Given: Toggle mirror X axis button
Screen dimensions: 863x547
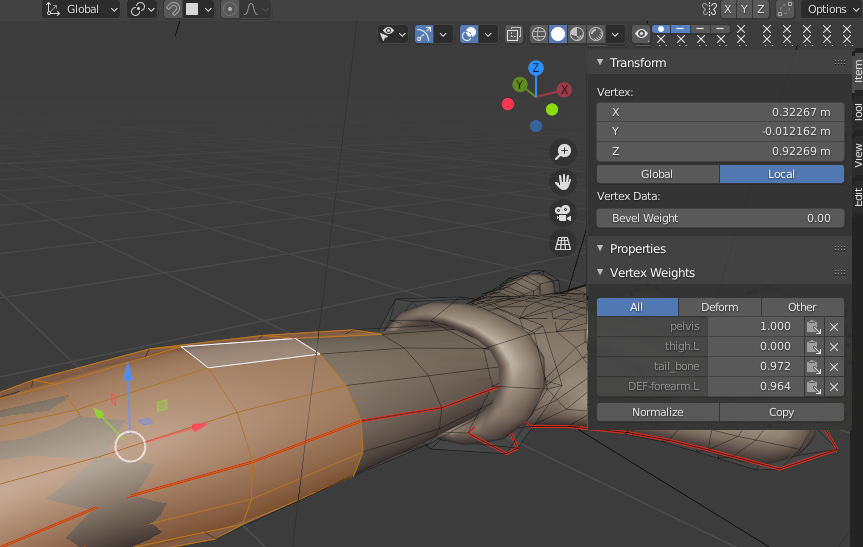Looking at the screenshot, I should click(728, 9).
